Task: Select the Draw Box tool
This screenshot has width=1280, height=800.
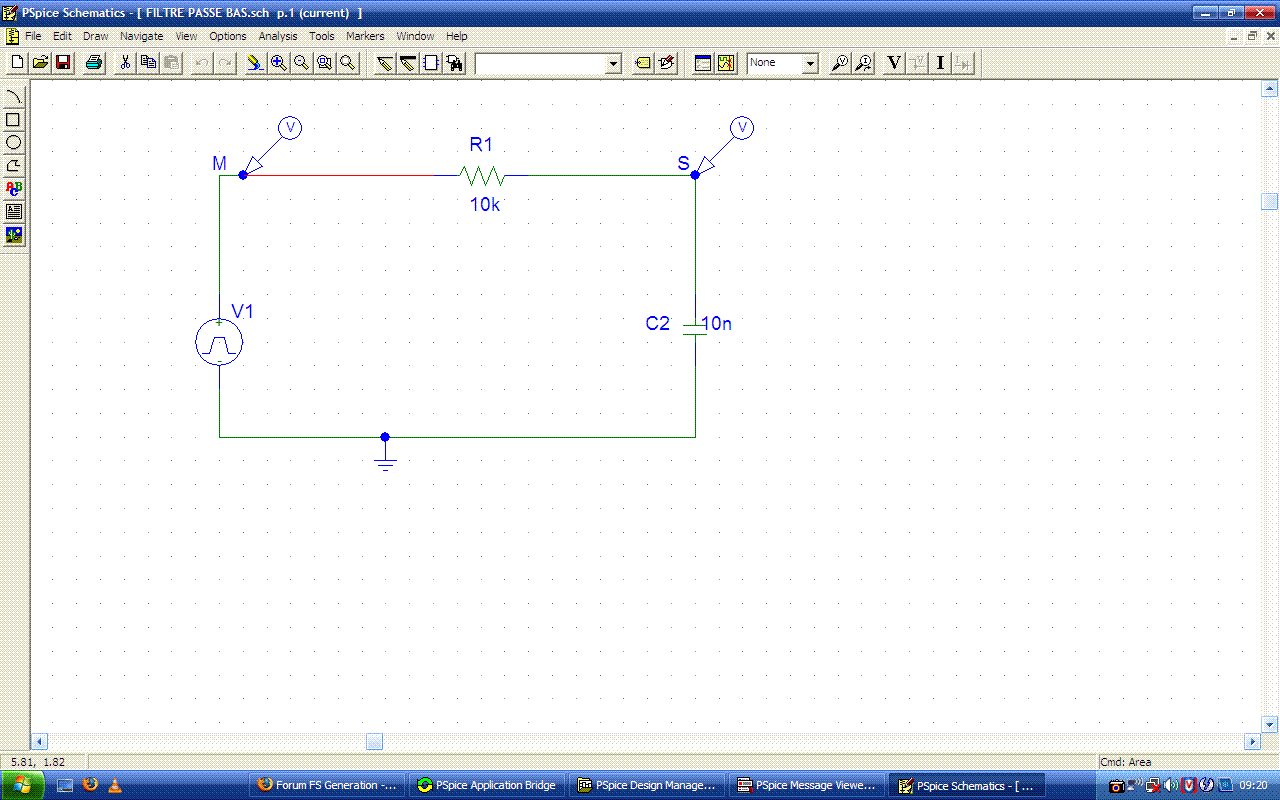Action: (14, 119)
